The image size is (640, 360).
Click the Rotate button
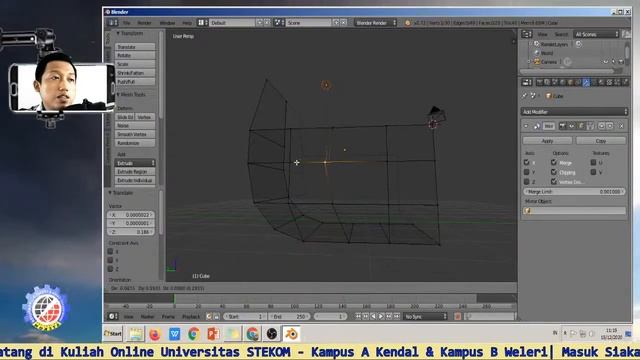pyautogui.click(x=135, y=56)
